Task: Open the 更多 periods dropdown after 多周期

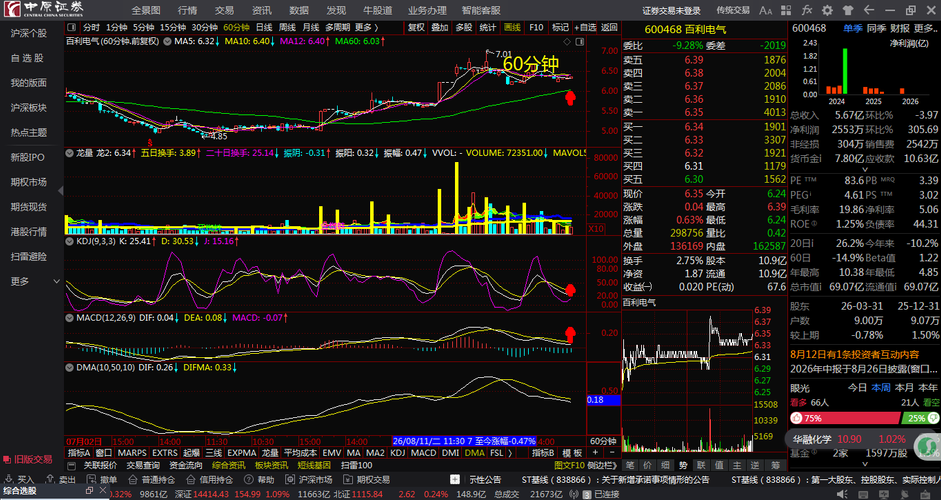Action: coord(367,28)
